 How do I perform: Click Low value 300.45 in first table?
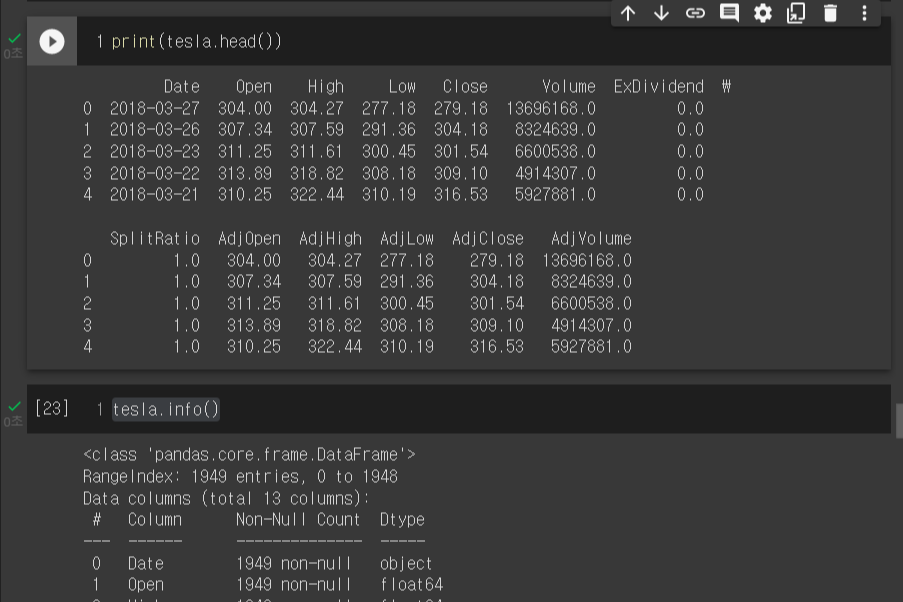(x=389, y=152)
